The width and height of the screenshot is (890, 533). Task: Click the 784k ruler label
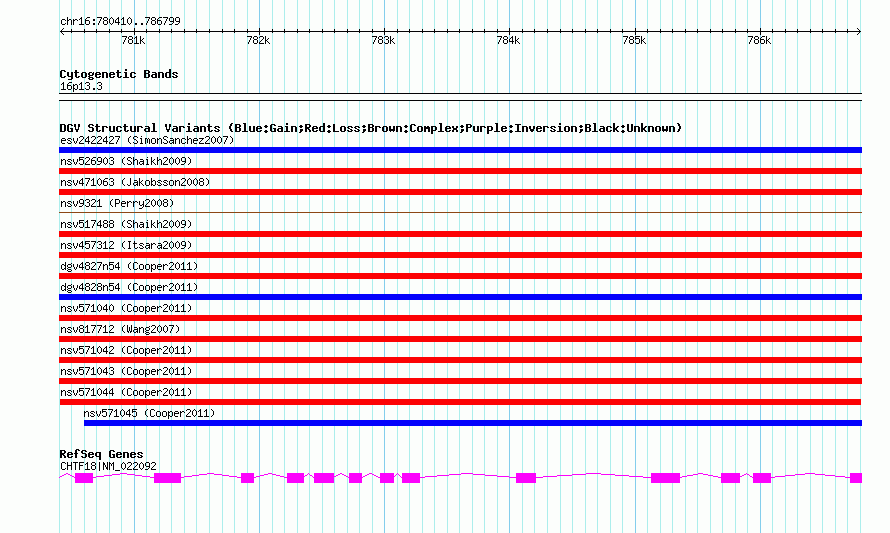(x=508, y=40)
